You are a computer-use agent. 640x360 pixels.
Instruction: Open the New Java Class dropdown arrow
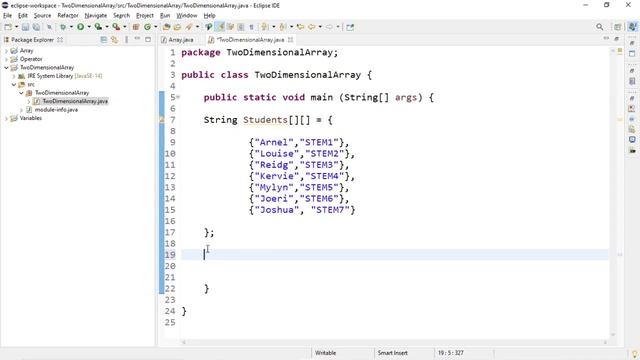tap(155, 27)
